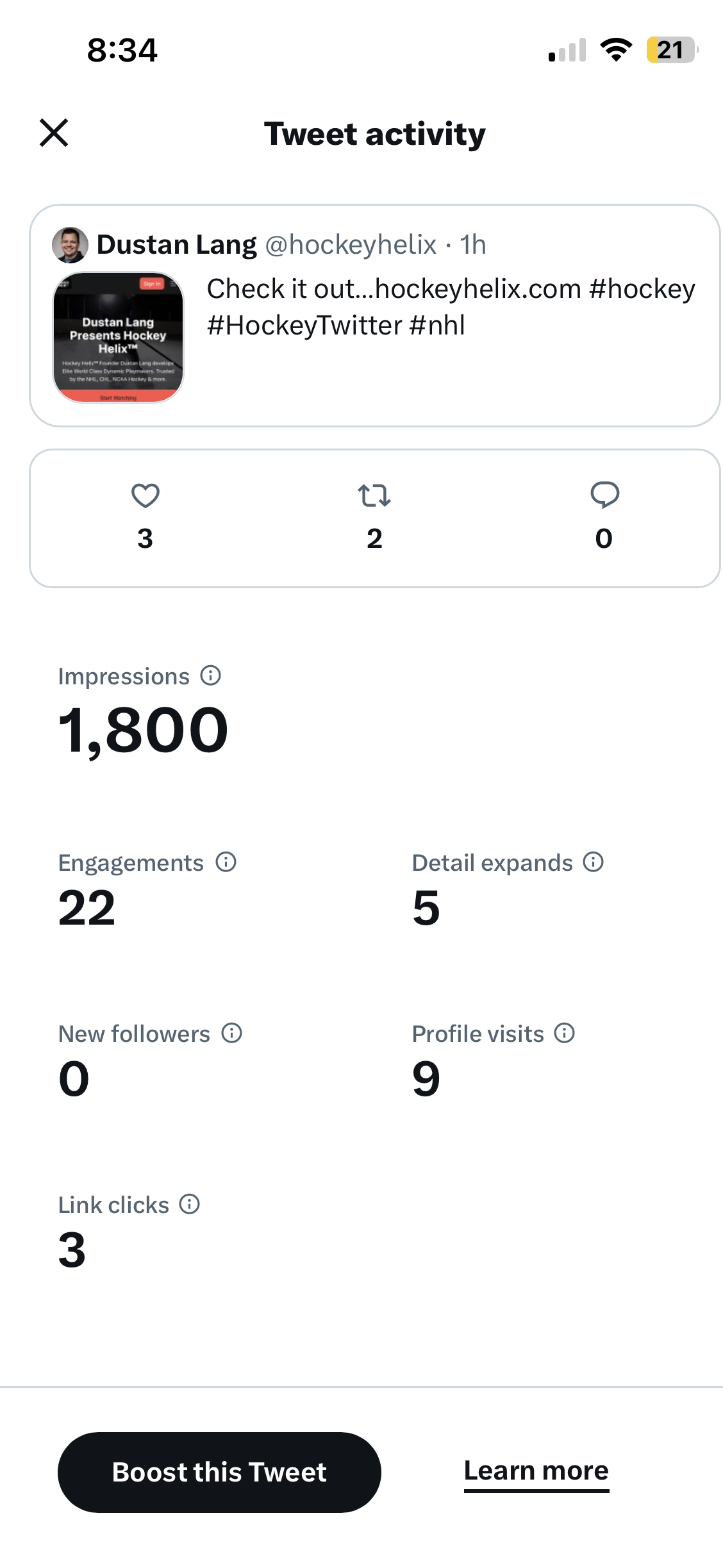Tap the #HockeyTwitter hashtag
The image size is (723, 1568).
pyautogui.click(x=304, y=326)
